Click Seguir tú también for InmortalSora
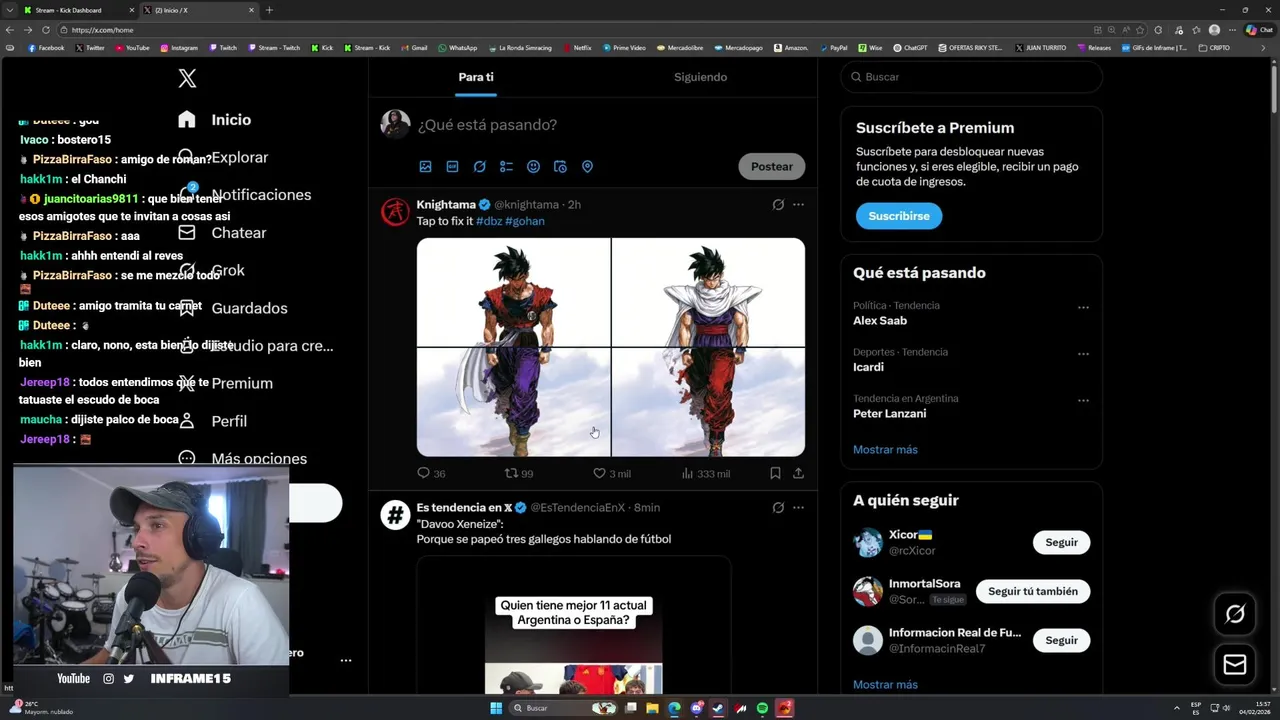The image size is (1280, 720). 1033,591
